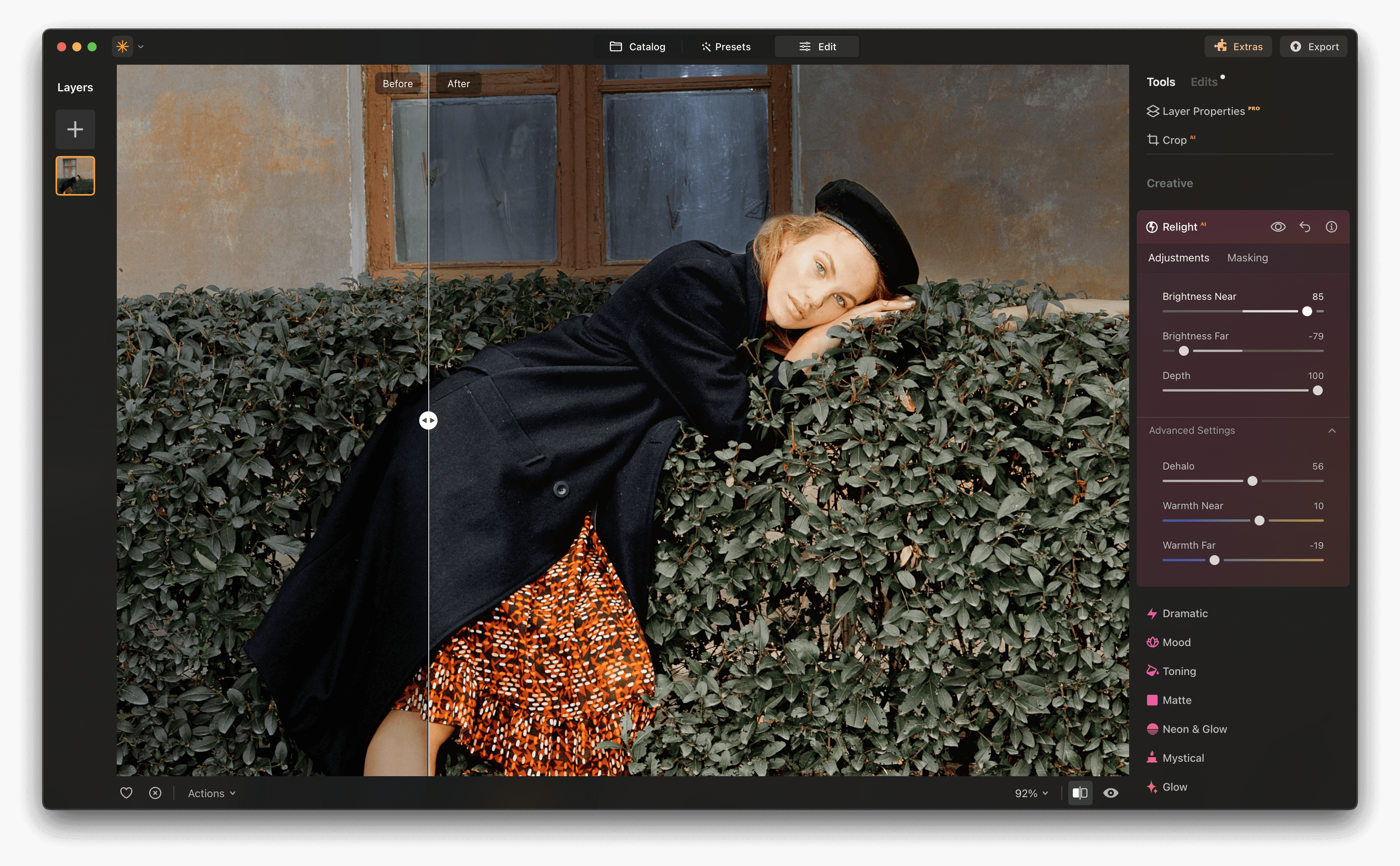
Task: Open the Actions dropdown
Action: tap(211, 793)
